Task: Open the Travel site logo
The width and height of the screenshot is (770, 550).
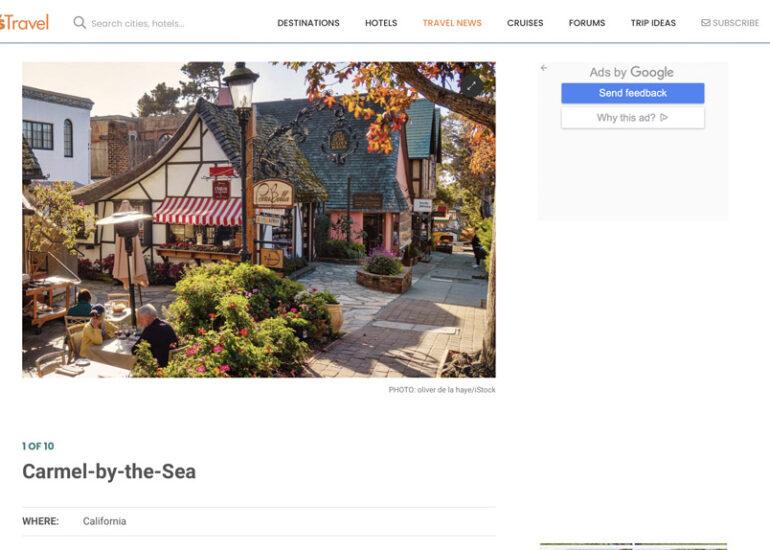Action: (x=24, y=23)
